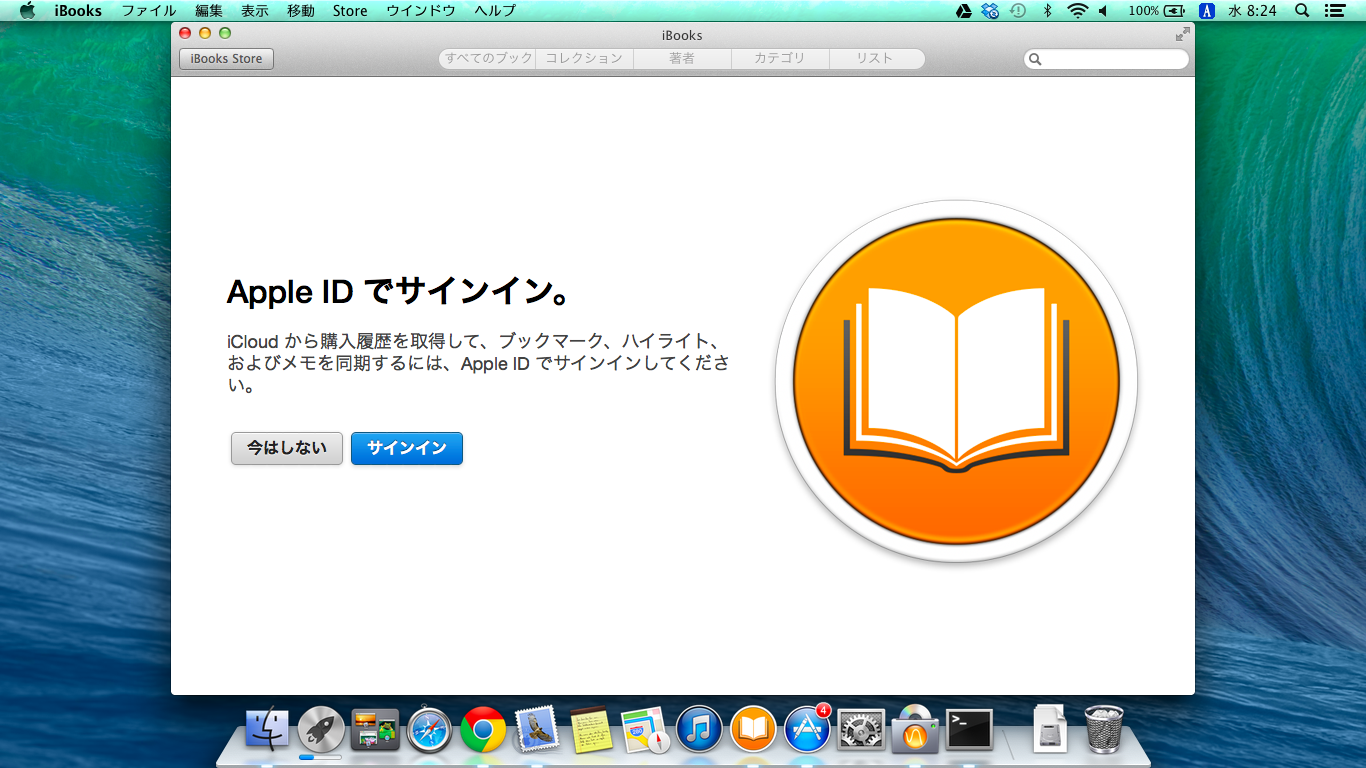Open App Store with badge 4
The image size is (1366, 768).
click(x=807, y=729)
